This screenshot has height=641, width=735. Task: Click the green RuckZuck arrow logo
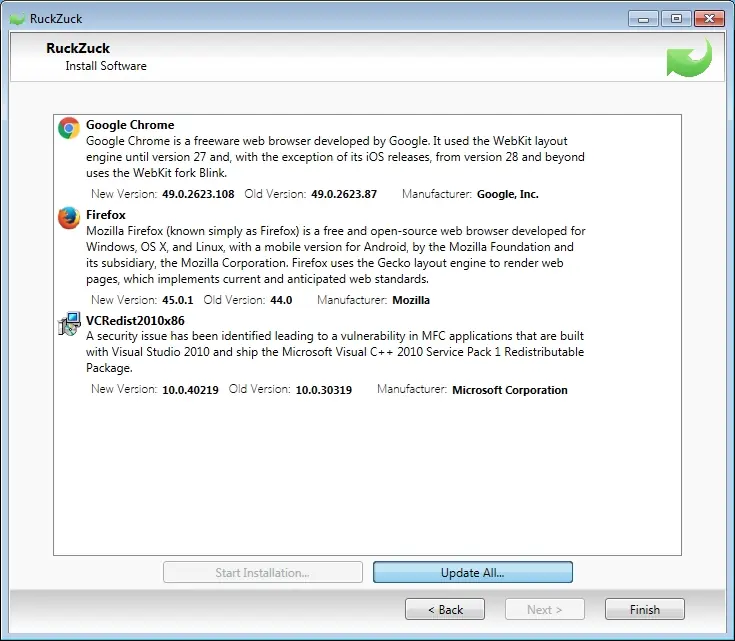689,58
